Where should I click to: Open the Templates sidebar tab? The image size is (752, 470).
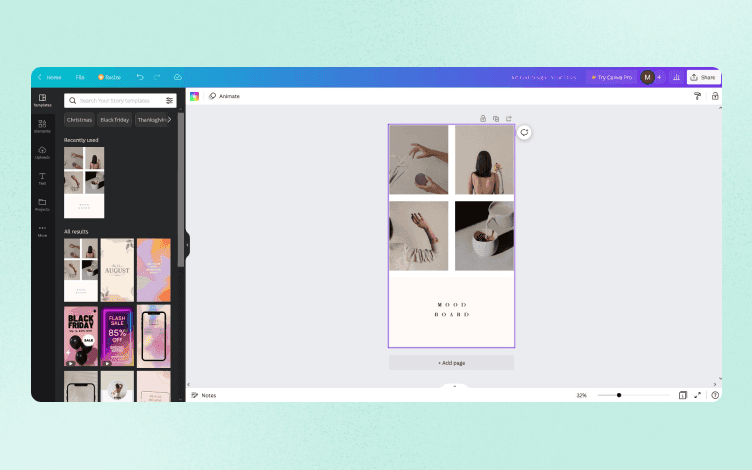point(42,100)
